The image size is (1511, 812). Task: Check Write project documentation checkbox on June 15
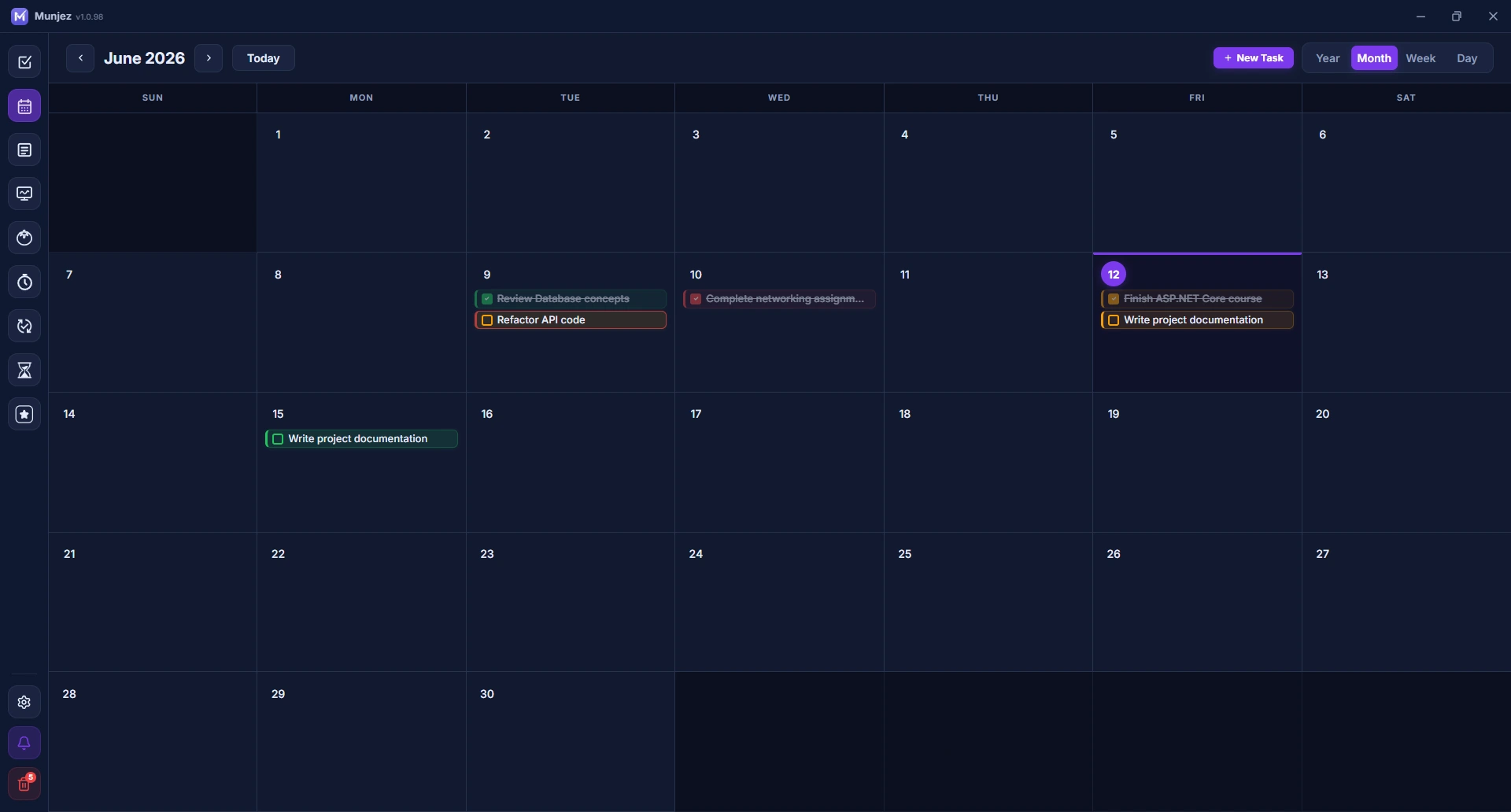point(278,439)
